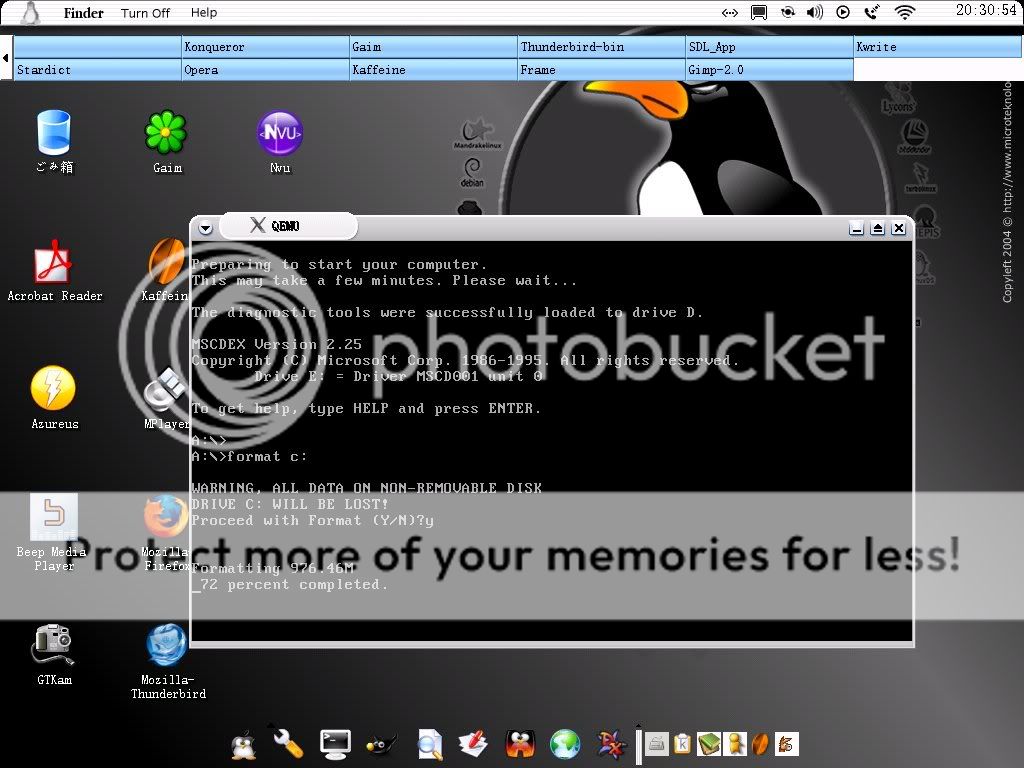Viewport: 1024px width, 768px height.
Task: Close the QEMU window
Action: (899, 228)
